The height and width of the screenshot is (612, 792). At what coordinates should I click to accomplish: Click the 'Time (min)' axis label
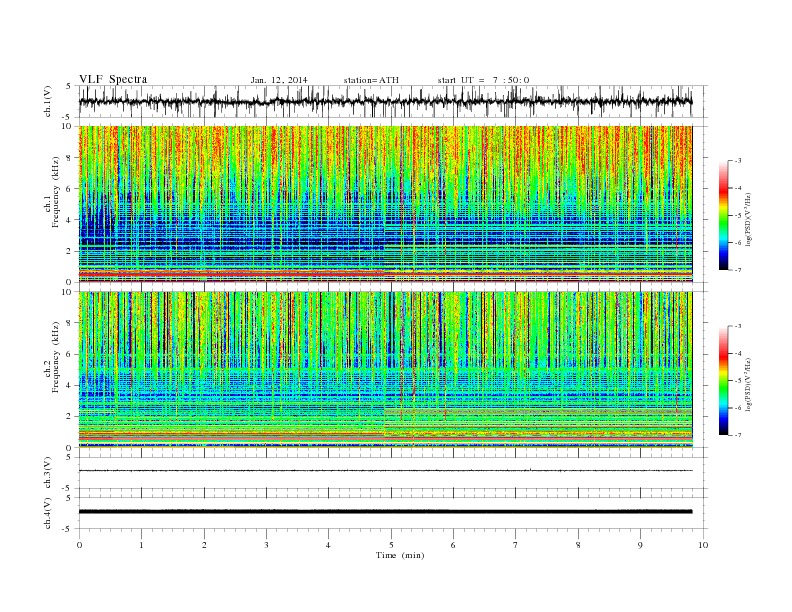point(400,555)
